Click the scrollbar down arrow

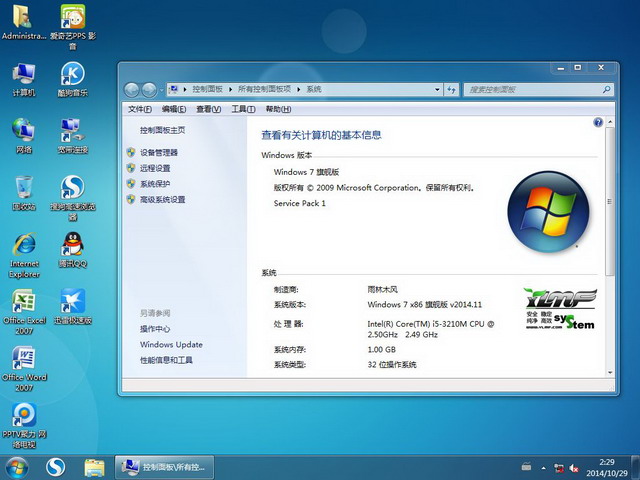(x=610, y=372)
